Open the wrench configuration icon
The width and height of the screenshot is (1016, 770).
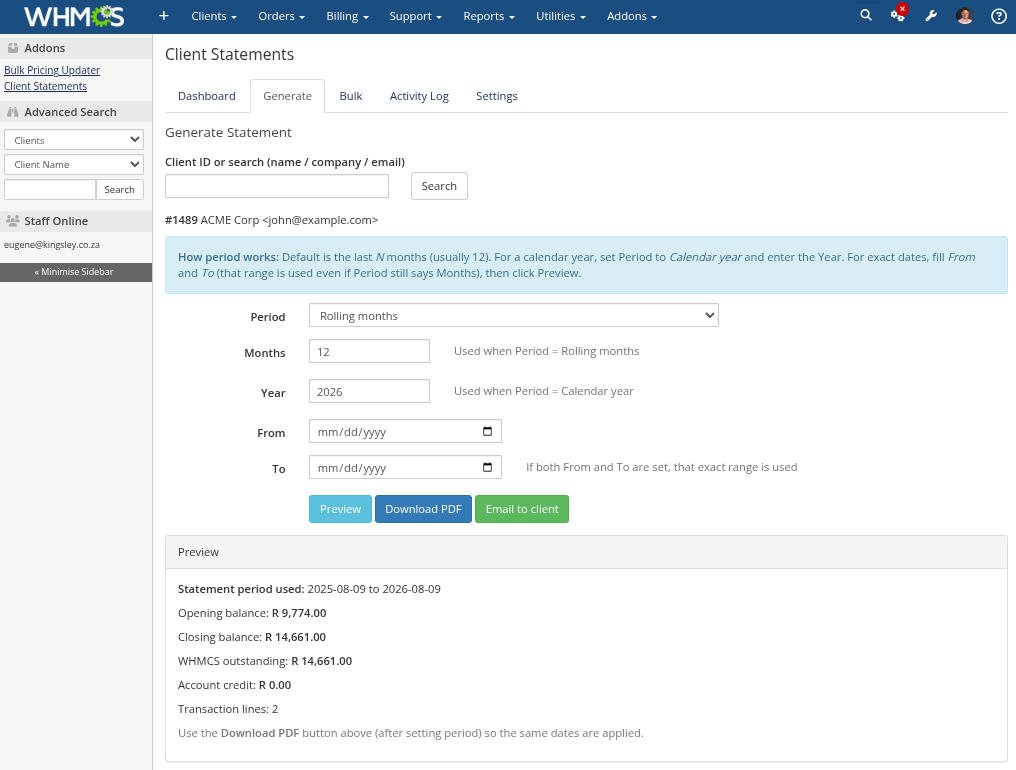[931, 16]
